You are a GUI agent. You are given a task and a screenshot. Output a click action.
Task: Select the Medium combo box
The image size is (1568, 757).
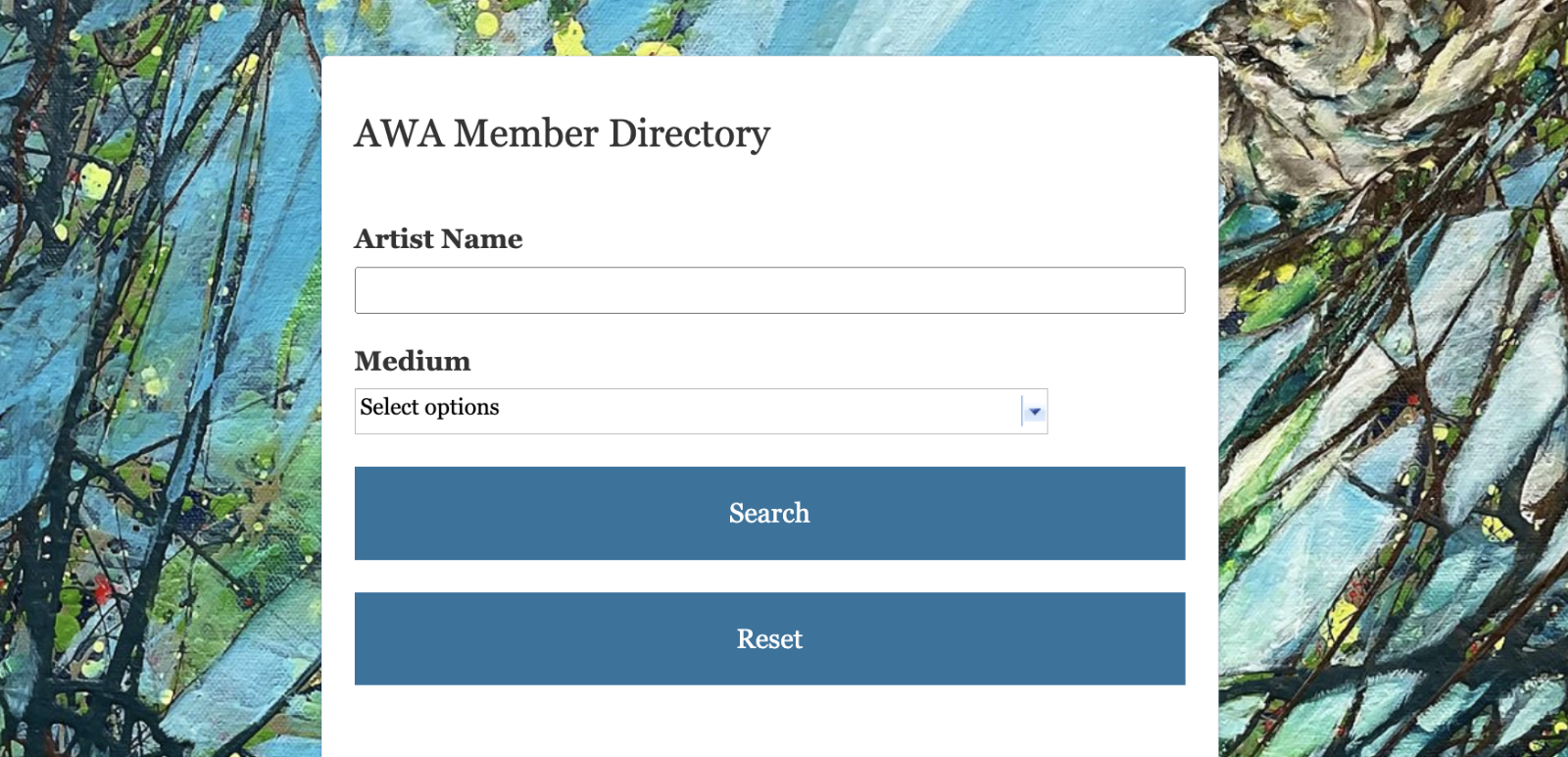(x=701, y=411)
